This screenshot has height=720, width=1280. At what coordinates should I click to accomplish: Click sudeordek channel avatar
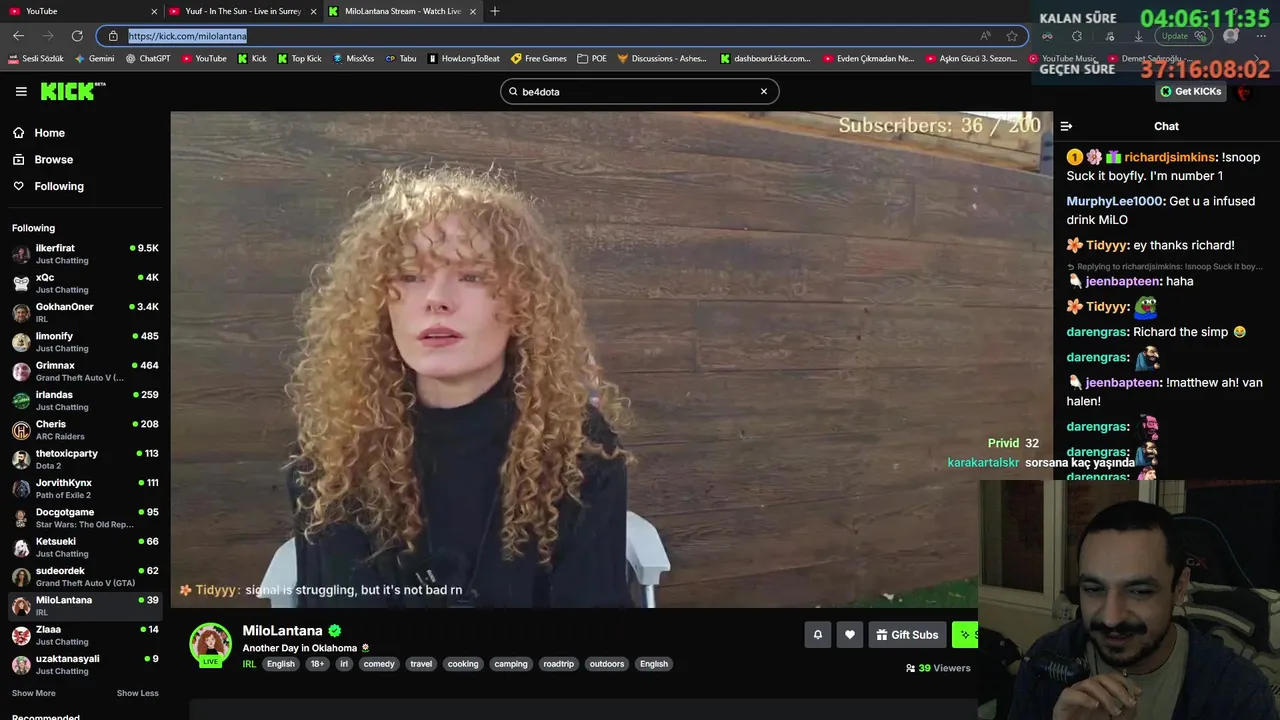[21, 577]
